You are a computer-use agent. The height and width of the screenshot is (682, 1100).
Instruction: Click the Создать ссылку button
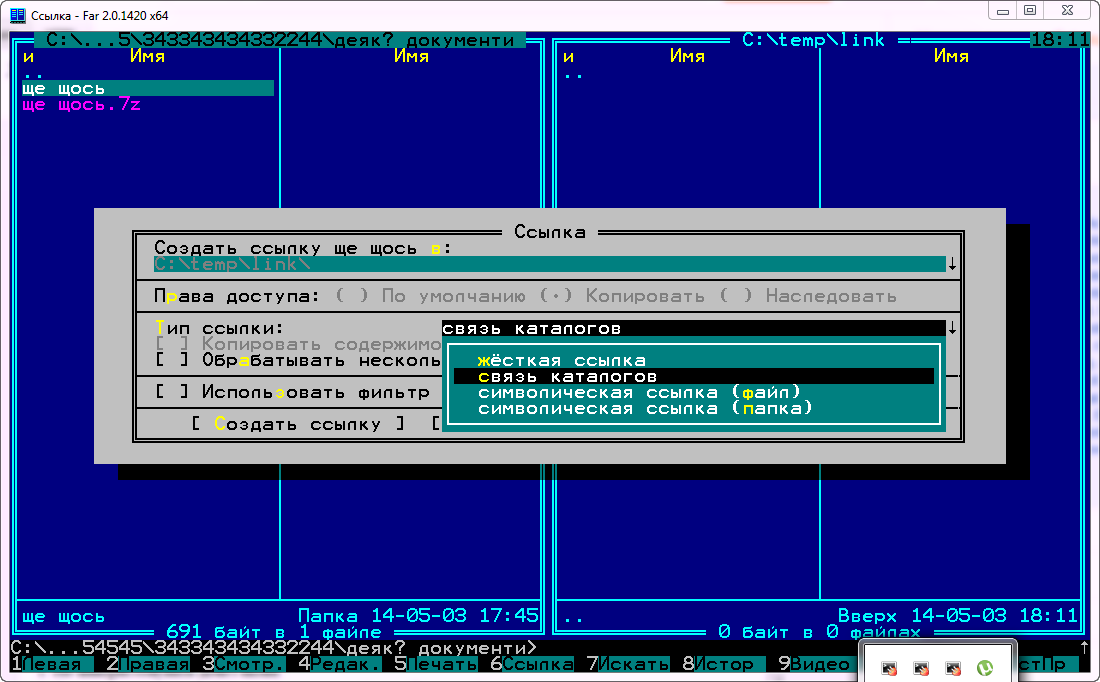[297, 424]
